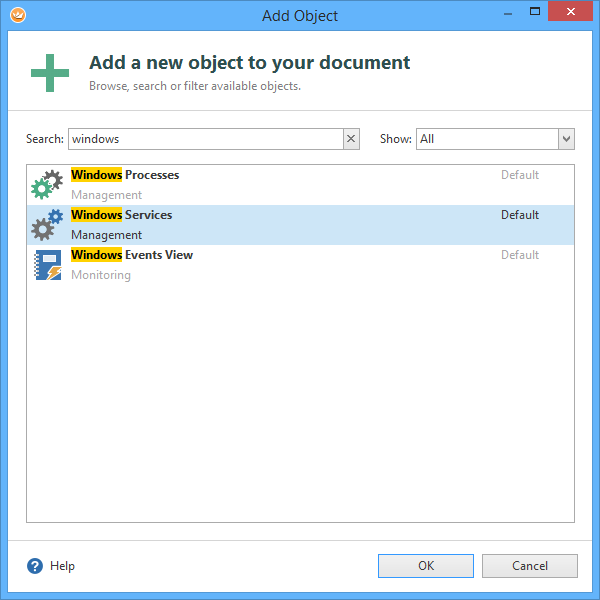Image resolution: width=600 pixels, height=600 pixels.
Task: Select the Windows Processes title text
Action: [125, 175]
